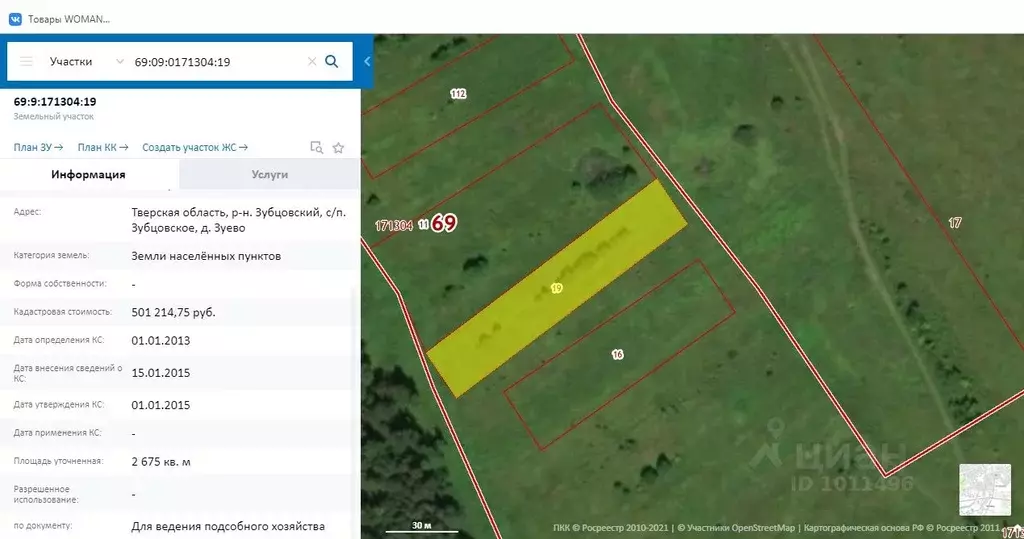Viewport: 1024px width, 539px height.
Task: Click parcel 16 on the map
Action: (x=617, y=355)
